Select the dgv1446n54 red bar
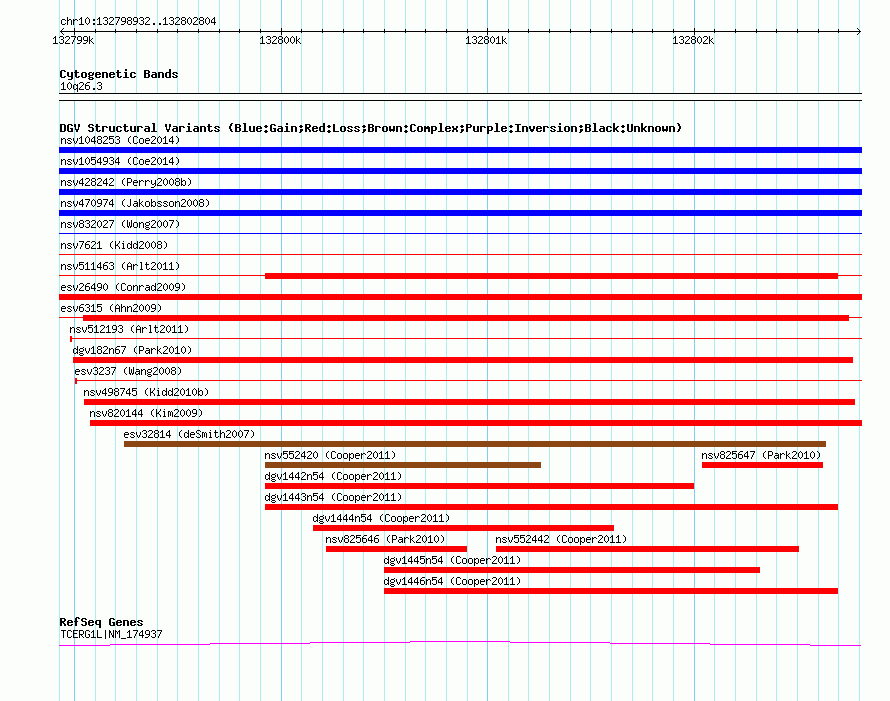This screenshot has width=890, height=701. coord(611,591)
